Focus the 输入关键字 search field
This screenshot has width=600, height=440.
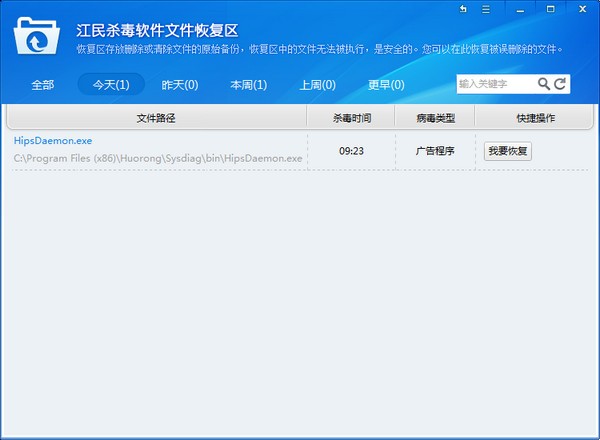tap(495, 84)
